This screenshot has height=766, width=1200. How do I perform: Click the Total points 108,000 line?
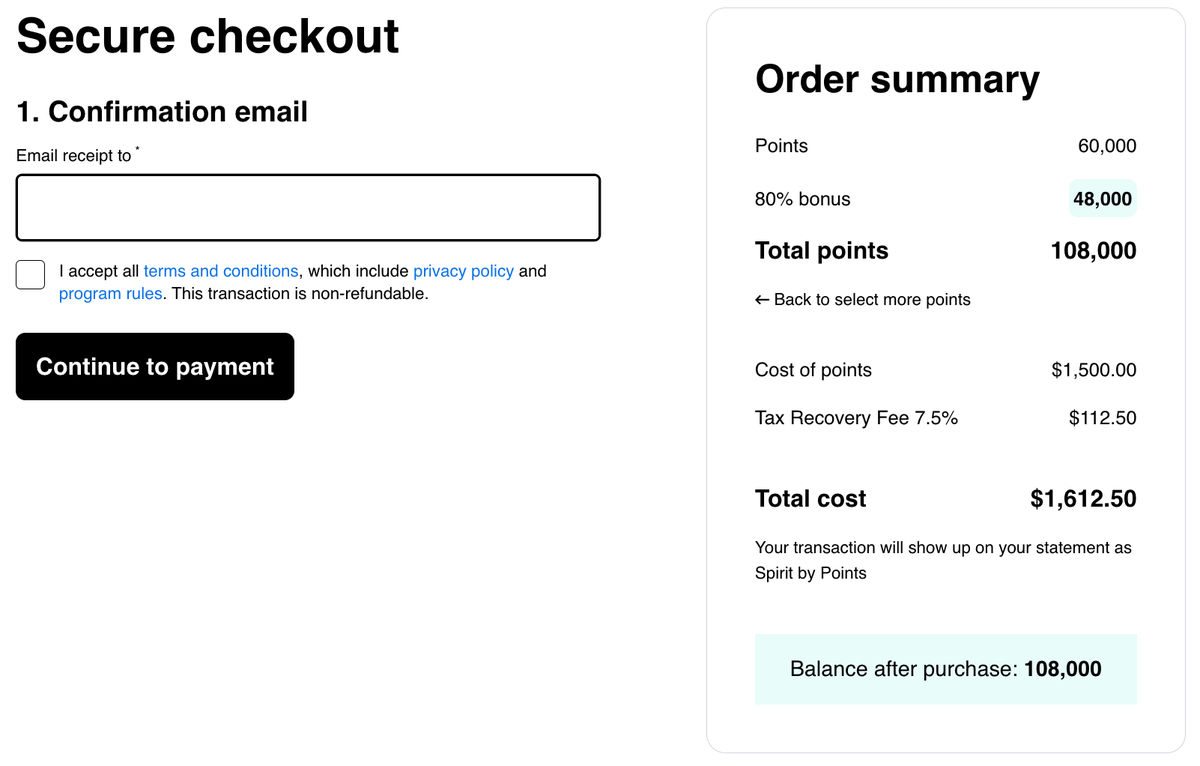click(945, 250)
